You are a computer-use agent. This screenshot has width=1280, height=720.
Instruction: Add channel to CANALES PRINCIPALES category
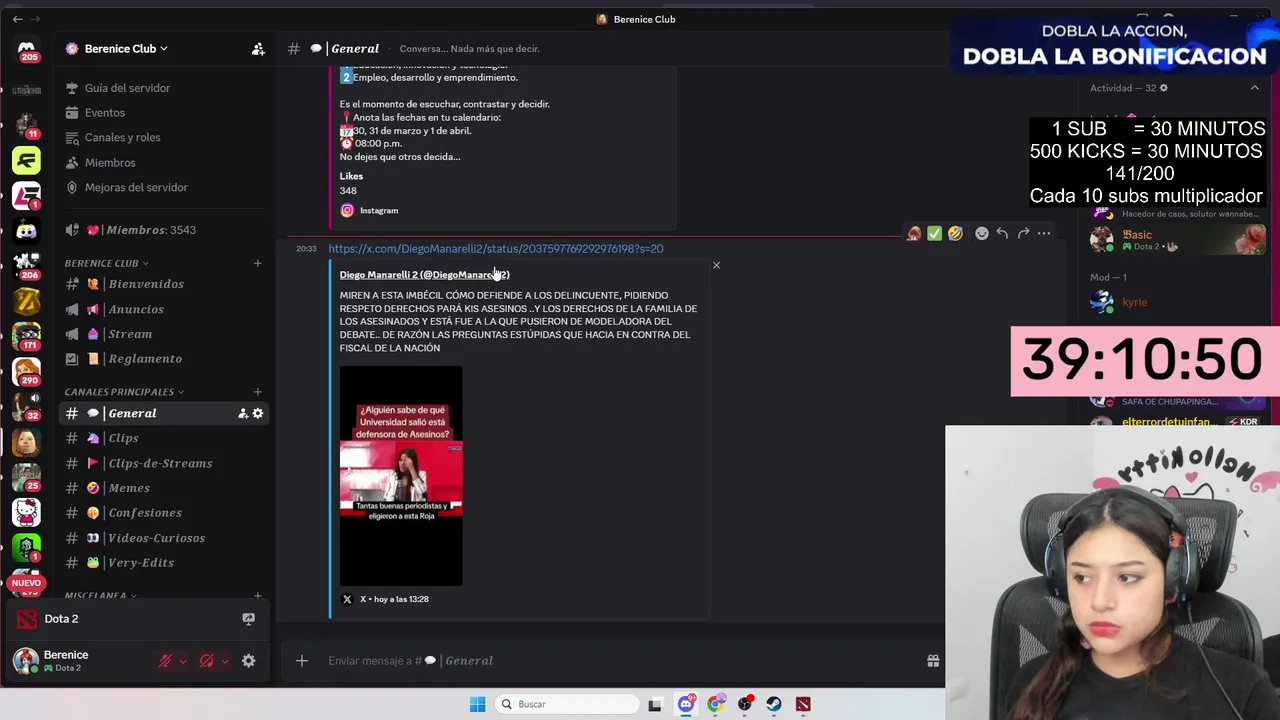[x=258, y=392]
